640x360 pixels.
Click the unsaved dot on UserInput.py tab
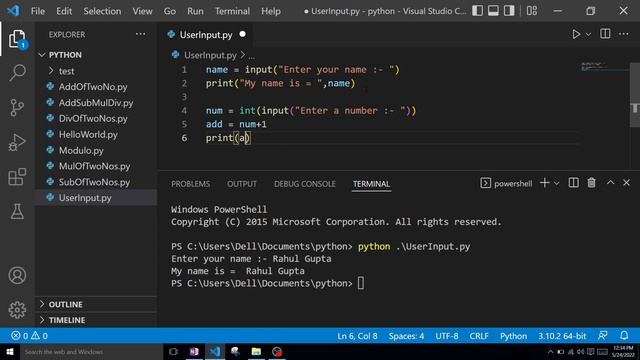242,34
